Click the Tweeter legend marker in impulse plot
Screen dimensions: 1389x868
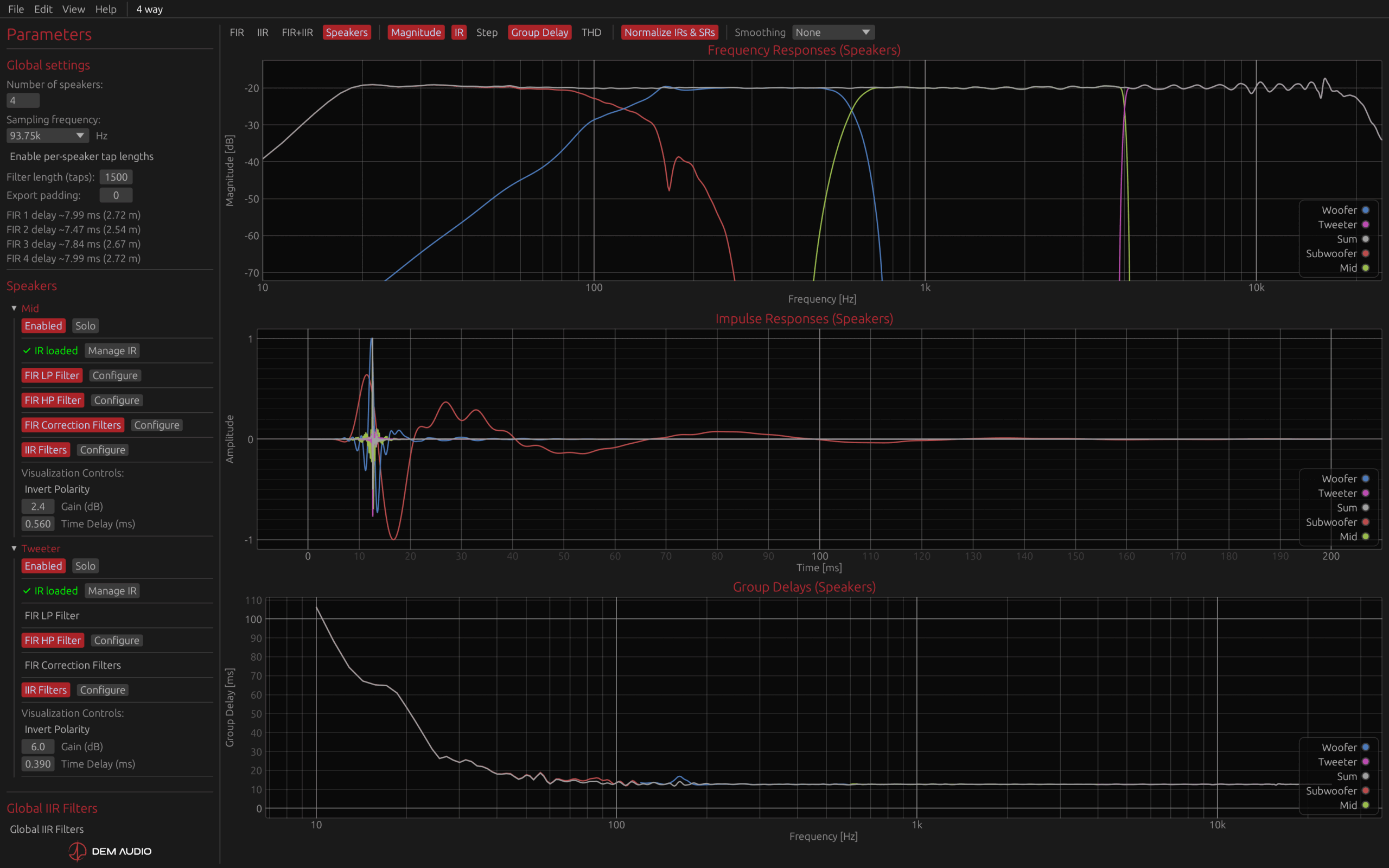pyautogui.click(x=1366, y=493)
